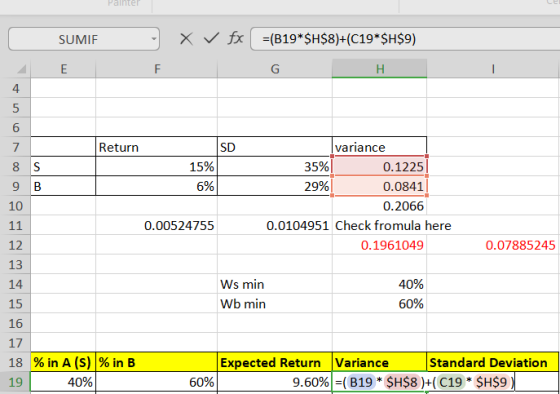
Task: Select the 40% cell in row 19
Action: [x=63, y=382]
